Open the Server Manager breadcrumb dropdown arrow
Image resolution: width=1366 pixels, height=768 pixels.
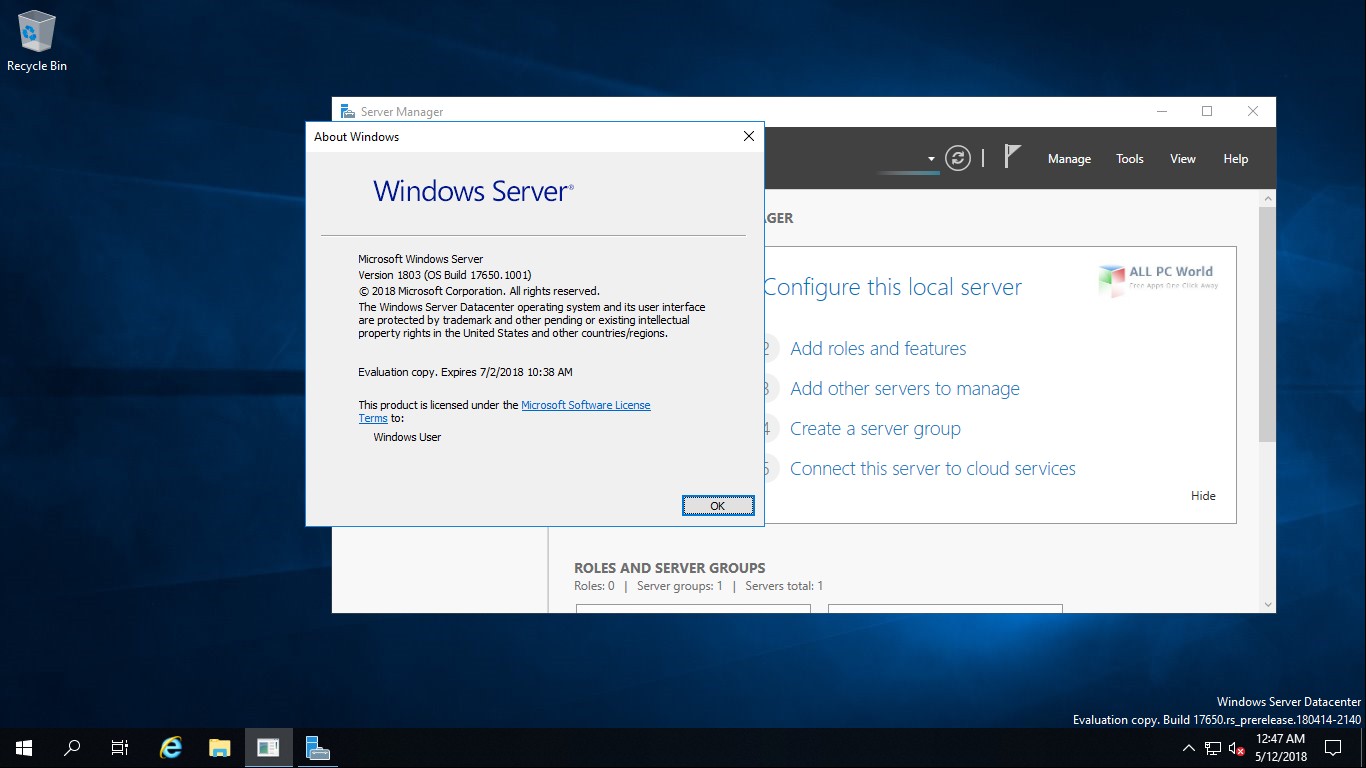coord(931,159)
